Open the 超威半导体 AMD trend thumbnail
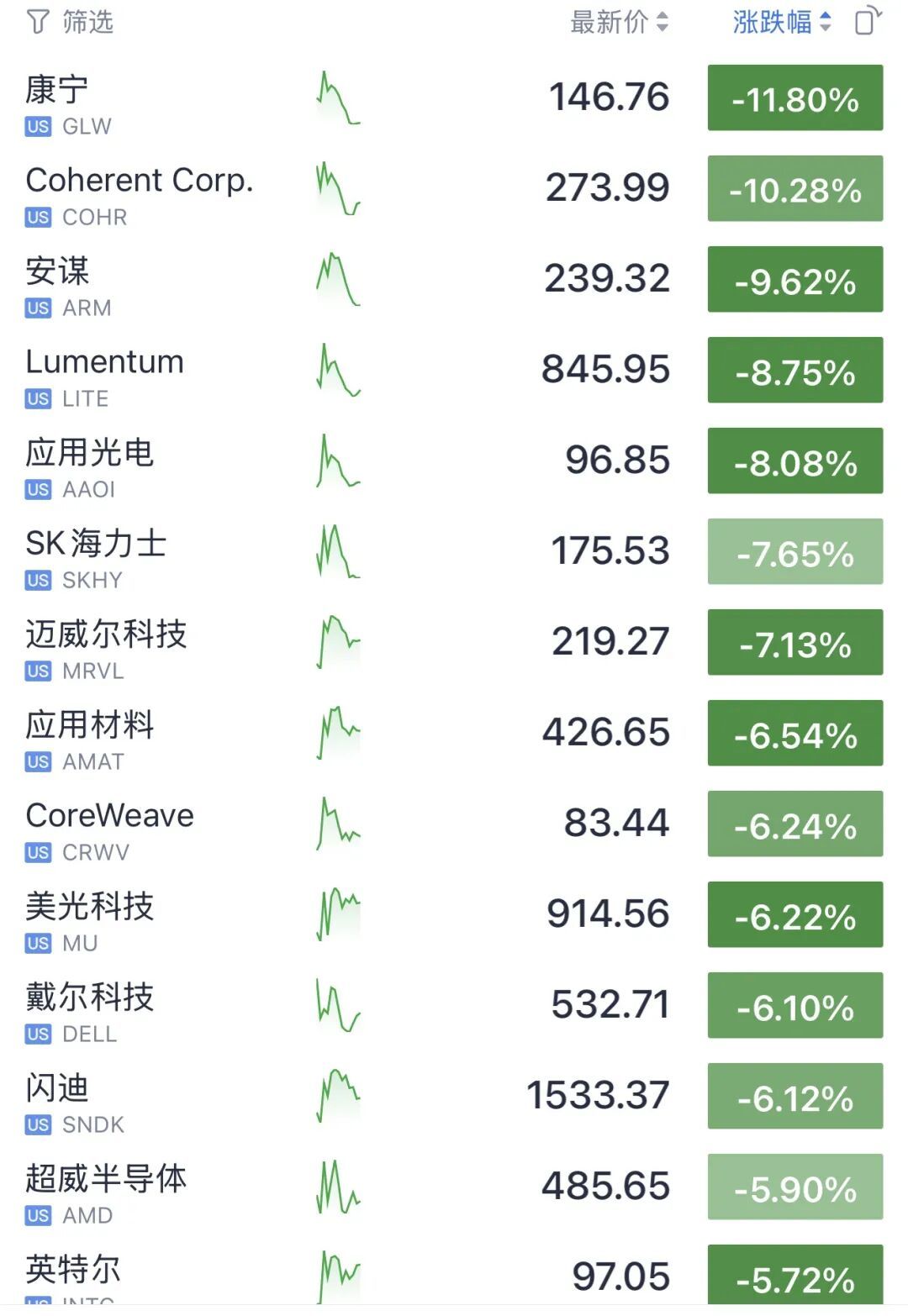 339,1187
